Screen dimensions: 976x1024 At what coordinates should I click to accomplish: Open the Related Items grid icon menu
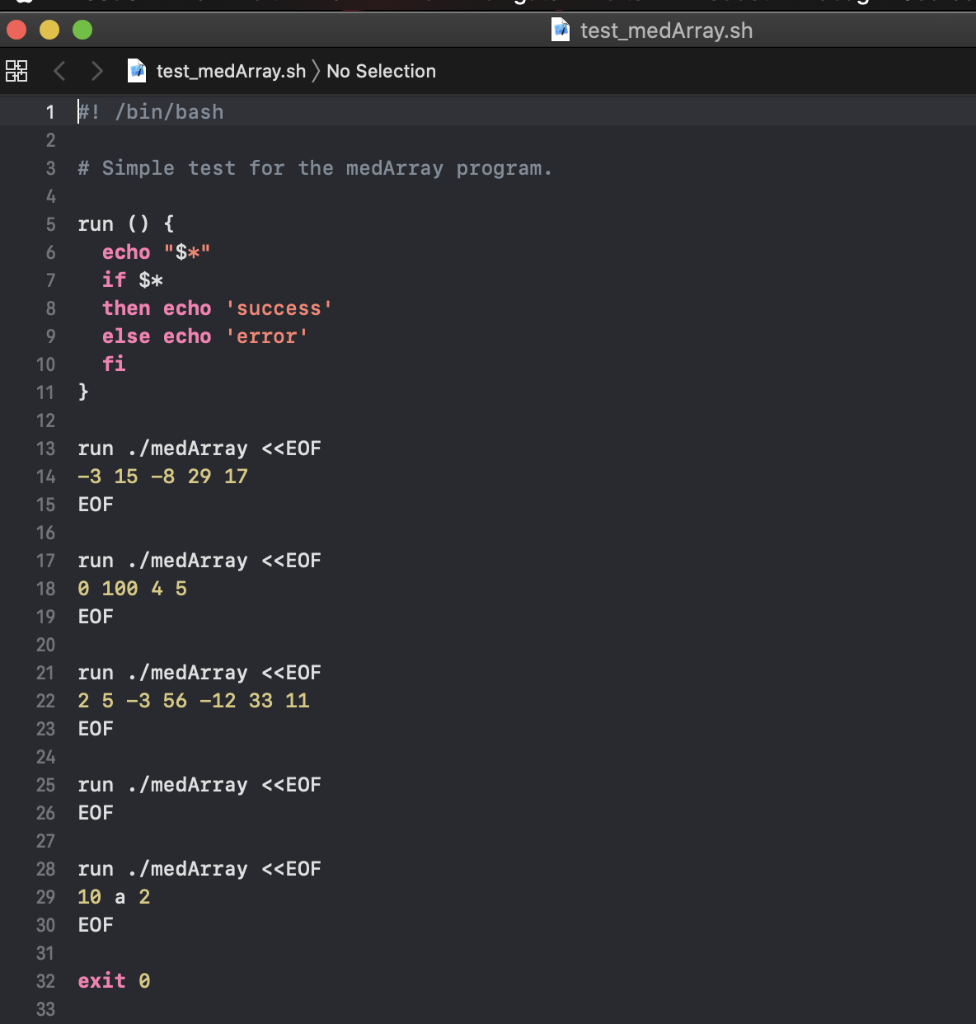17,70
